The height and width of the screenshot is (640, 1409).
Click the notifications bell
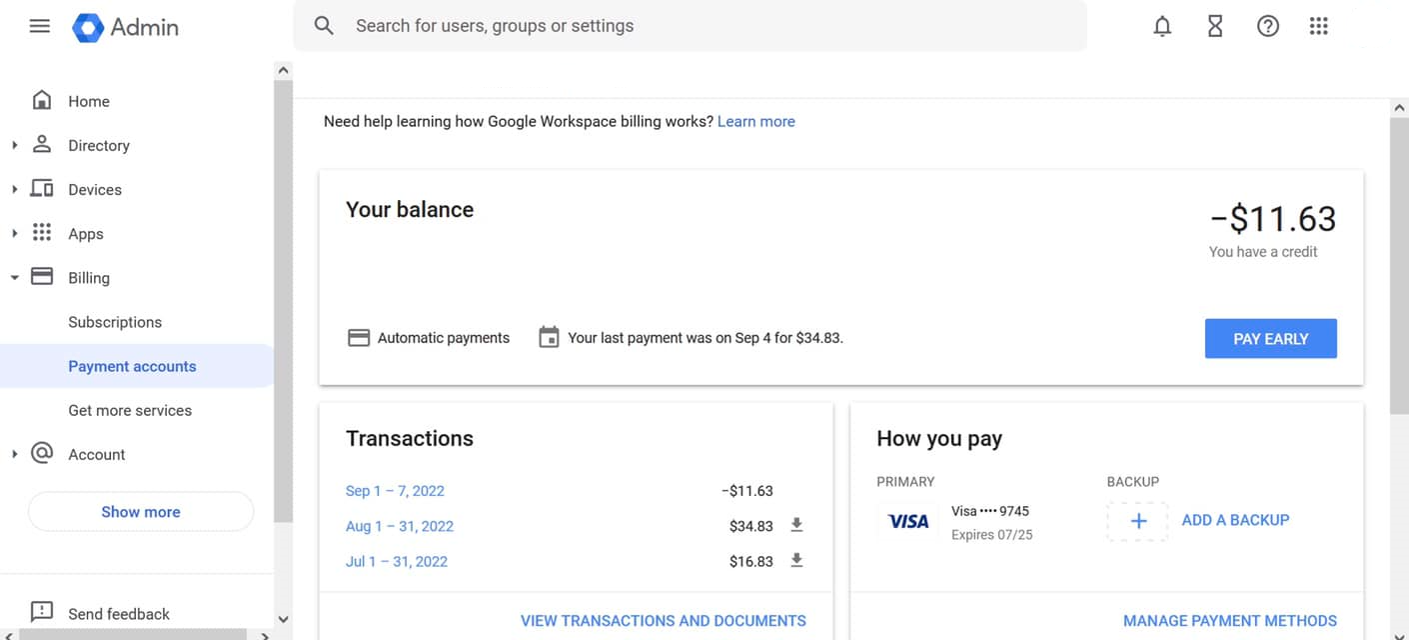[1162, 26]
